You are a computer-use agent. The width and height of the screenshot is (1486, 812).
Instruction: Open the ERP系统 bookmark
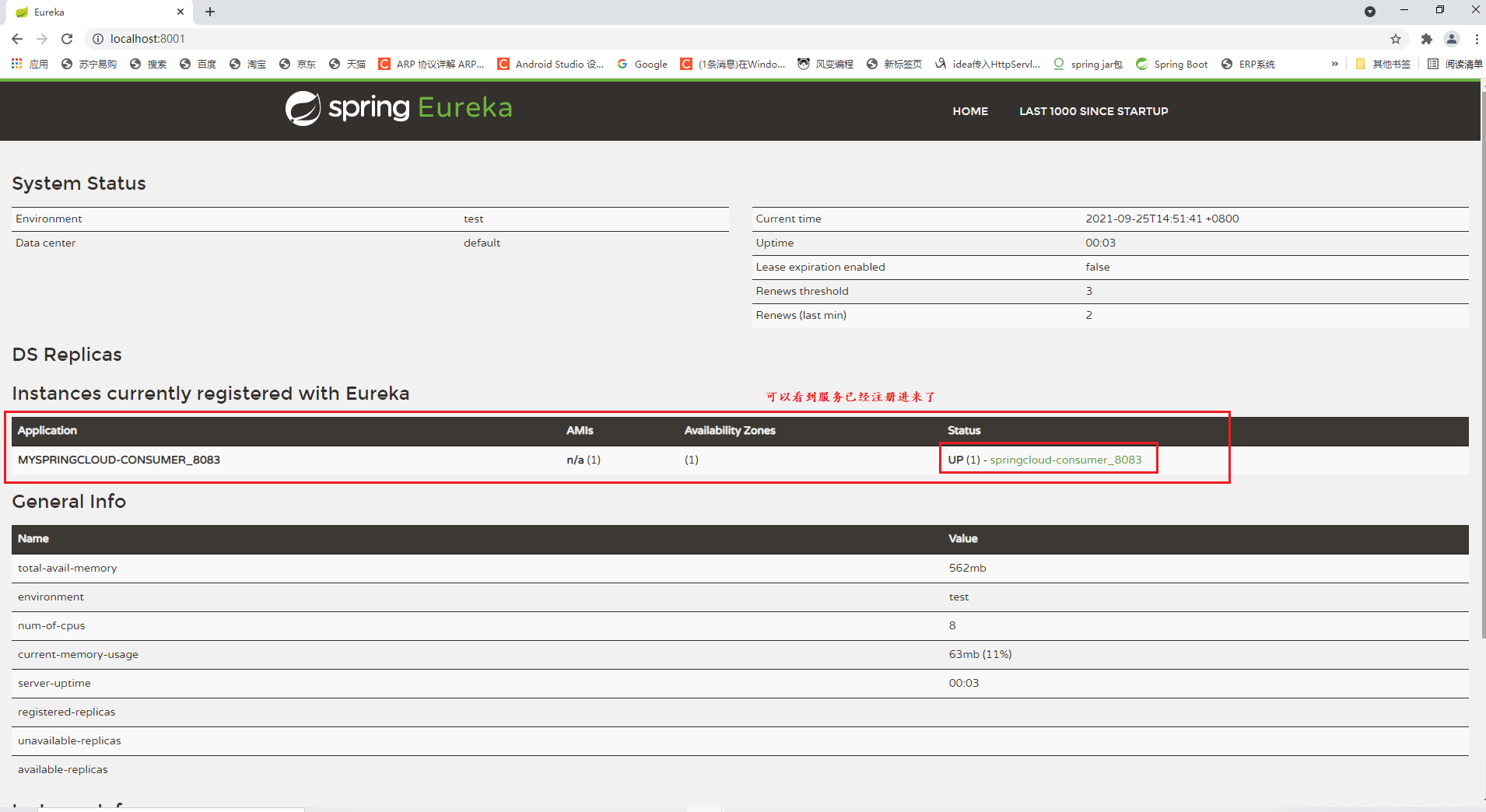1248,64
